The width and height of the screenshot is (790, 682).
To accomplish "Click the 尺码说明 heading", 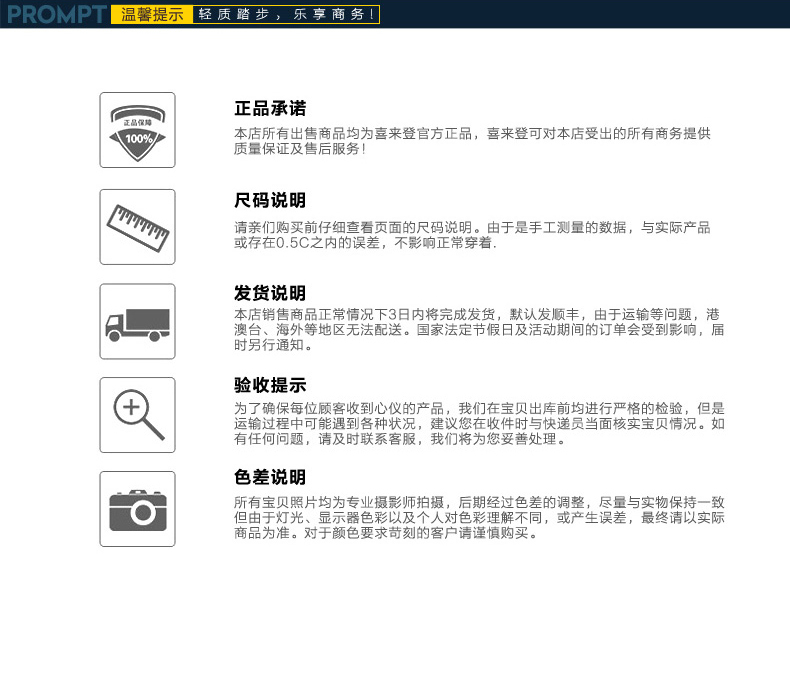I will 270,201.
